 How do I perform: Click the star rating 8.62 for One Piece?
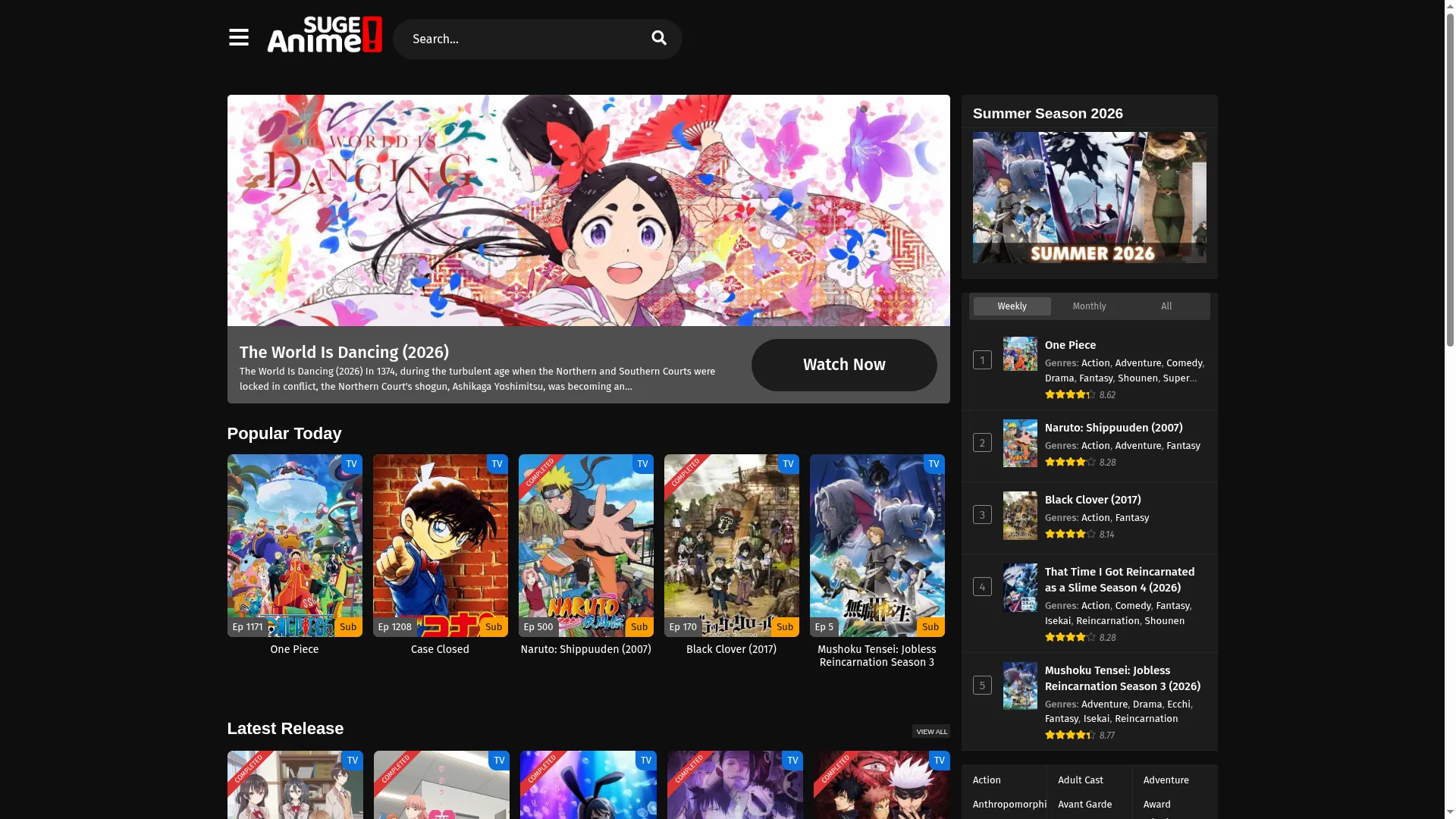tap(1080, 395)
